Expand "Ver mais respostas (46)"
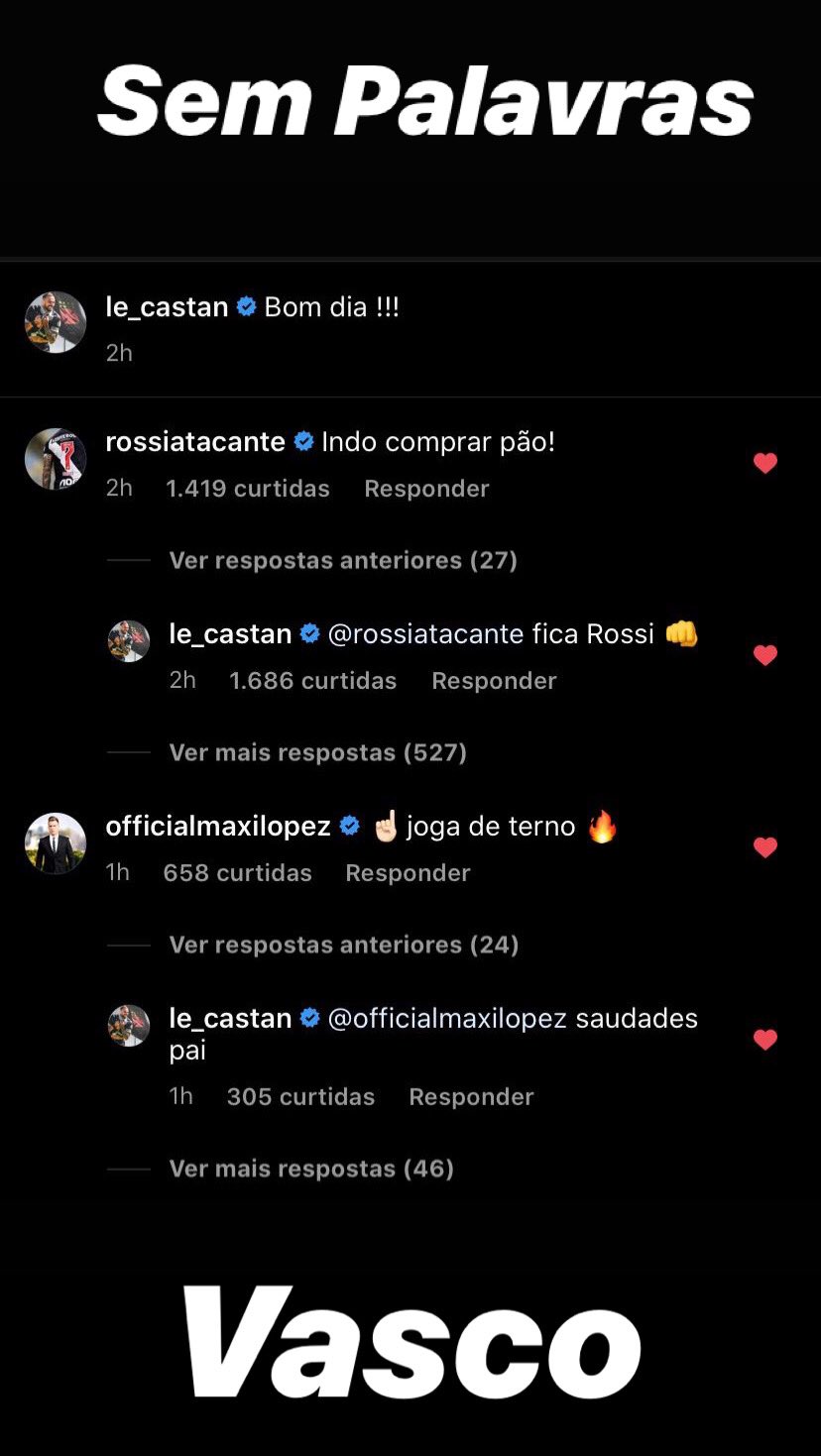The height and width of the screenshot is (1456, 821). click(x=311, y=1169)
